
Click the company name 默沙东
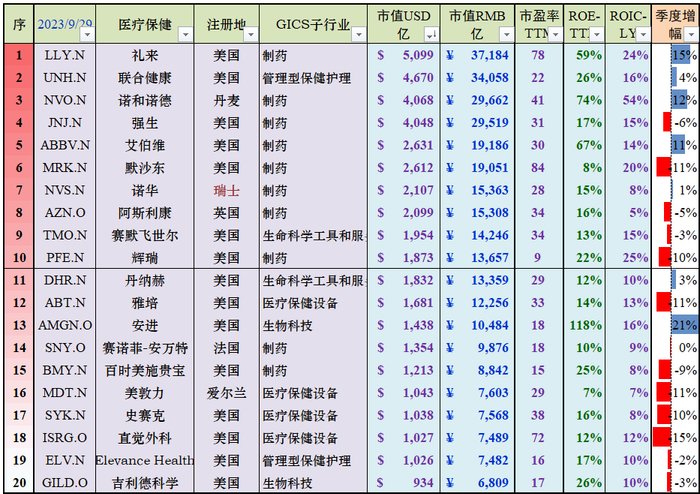click(x=145, y=168)
